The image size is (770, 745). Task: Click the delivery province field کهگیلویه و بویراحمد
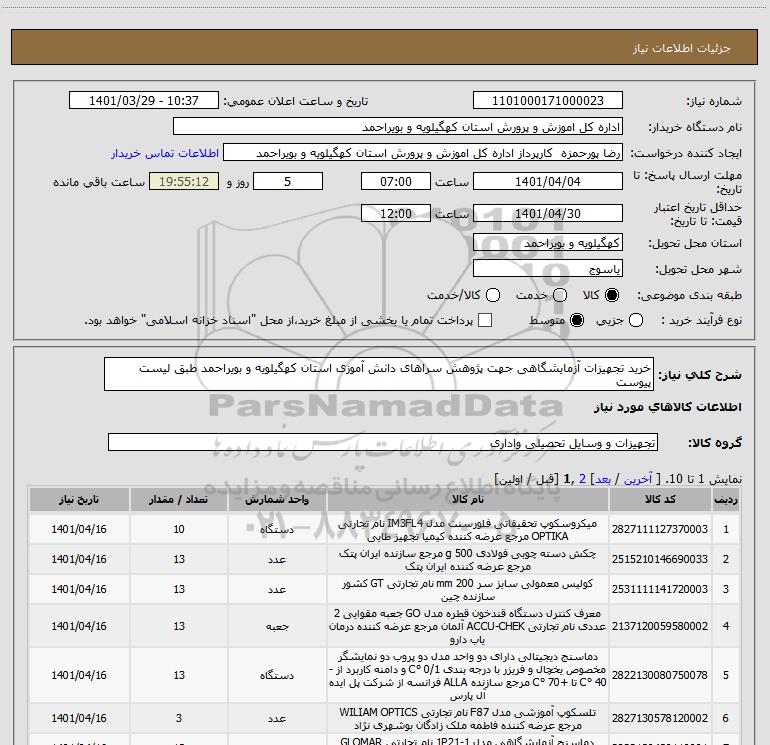(548, 243)
